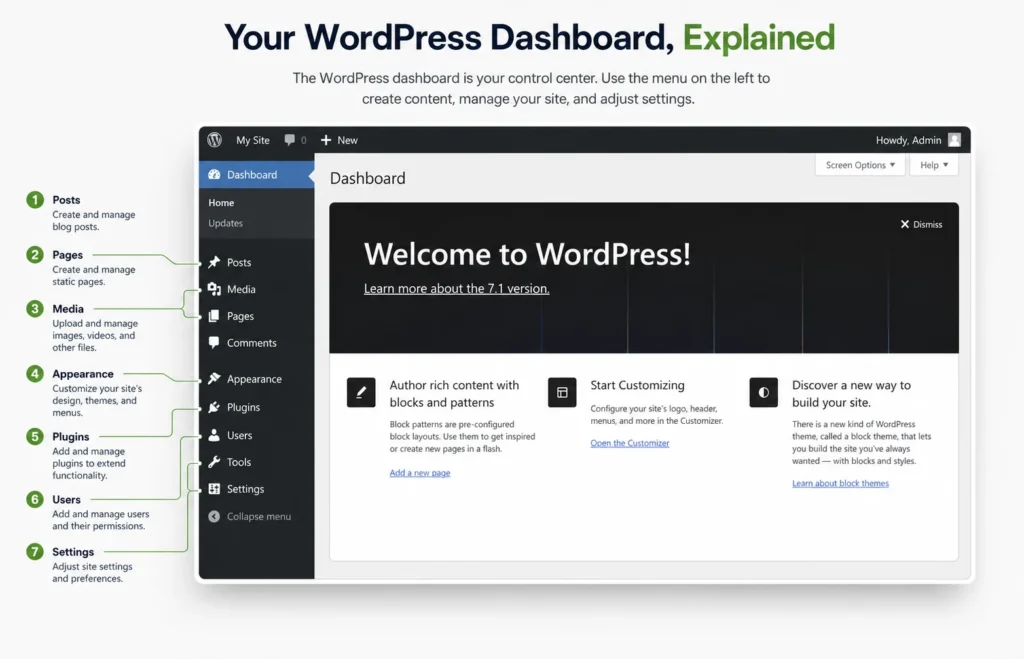Screen dimensions: 1024x659
Task: Click the Collapse menu label
Action: pos(259,516)
